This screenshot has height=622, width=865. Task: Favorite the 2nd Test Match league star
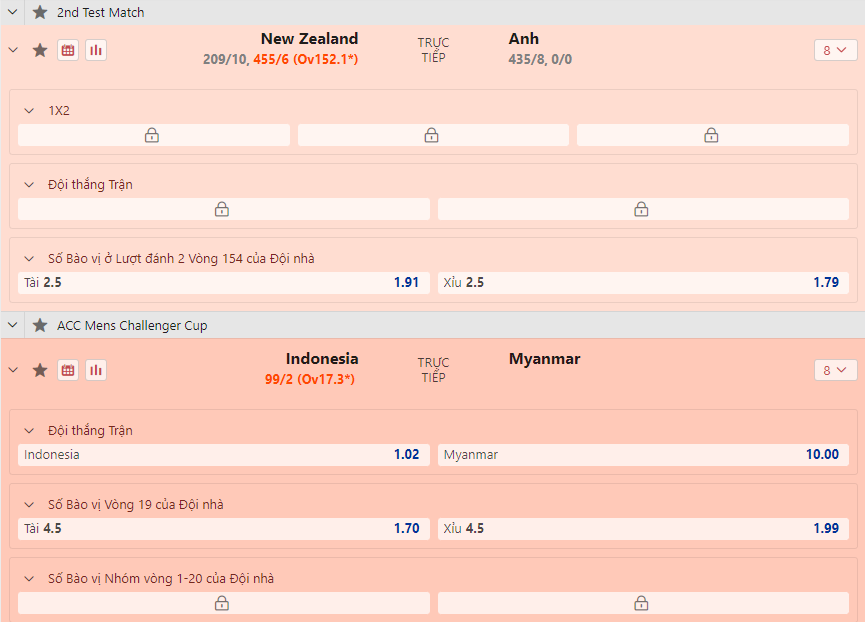click(40, 12)
